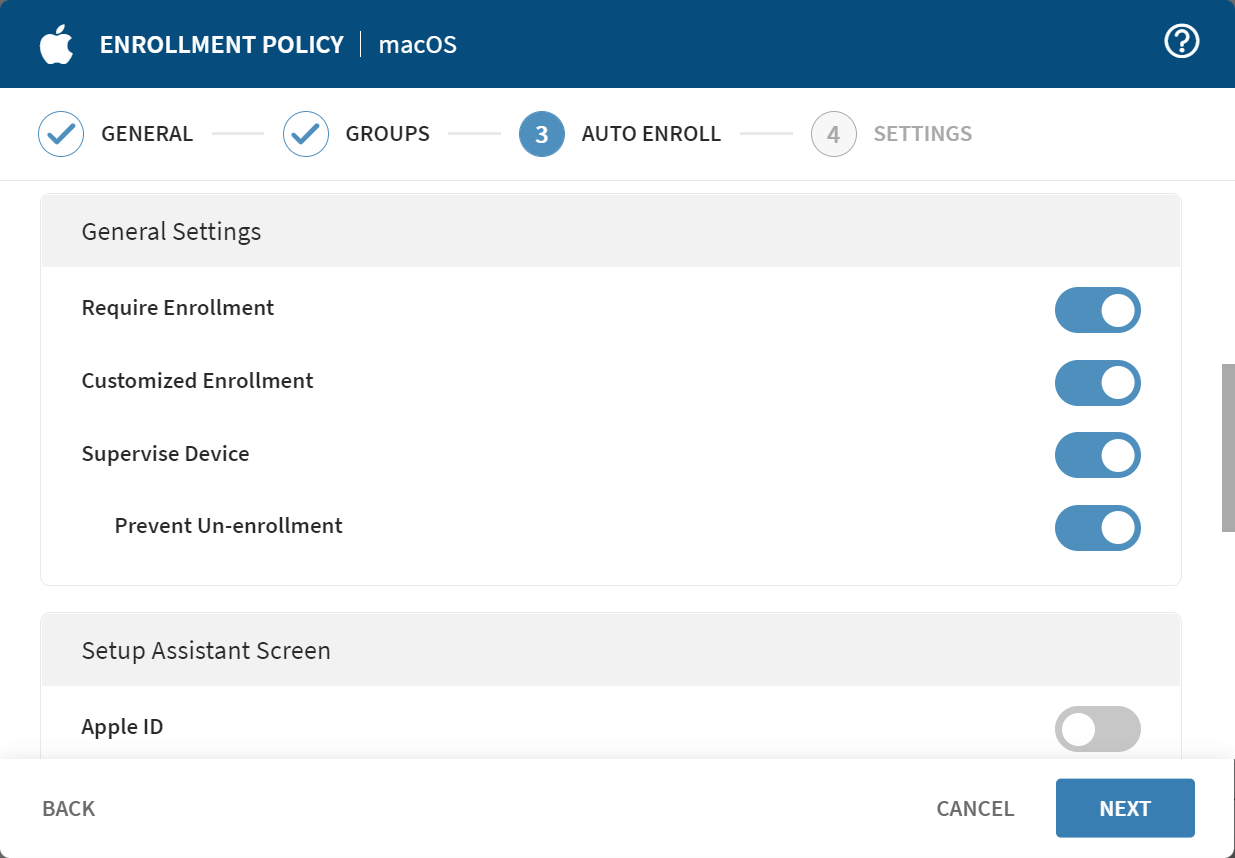The height and width of the screenshot is (858, 1235).
Task: Select the step 3 circle icon
Action: 541,134
